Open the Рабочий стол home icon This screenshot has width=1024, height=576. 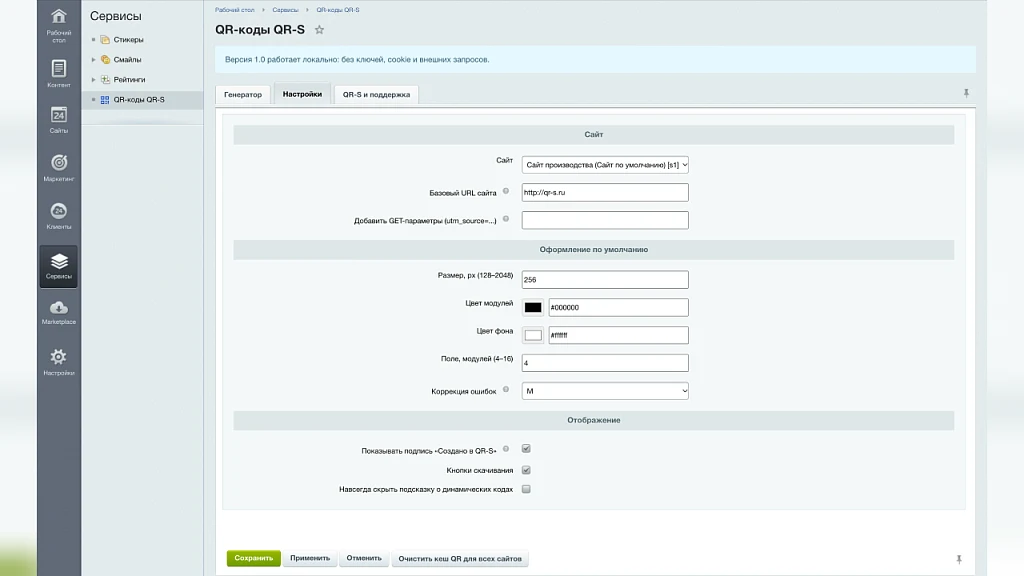tap(59, 16)
